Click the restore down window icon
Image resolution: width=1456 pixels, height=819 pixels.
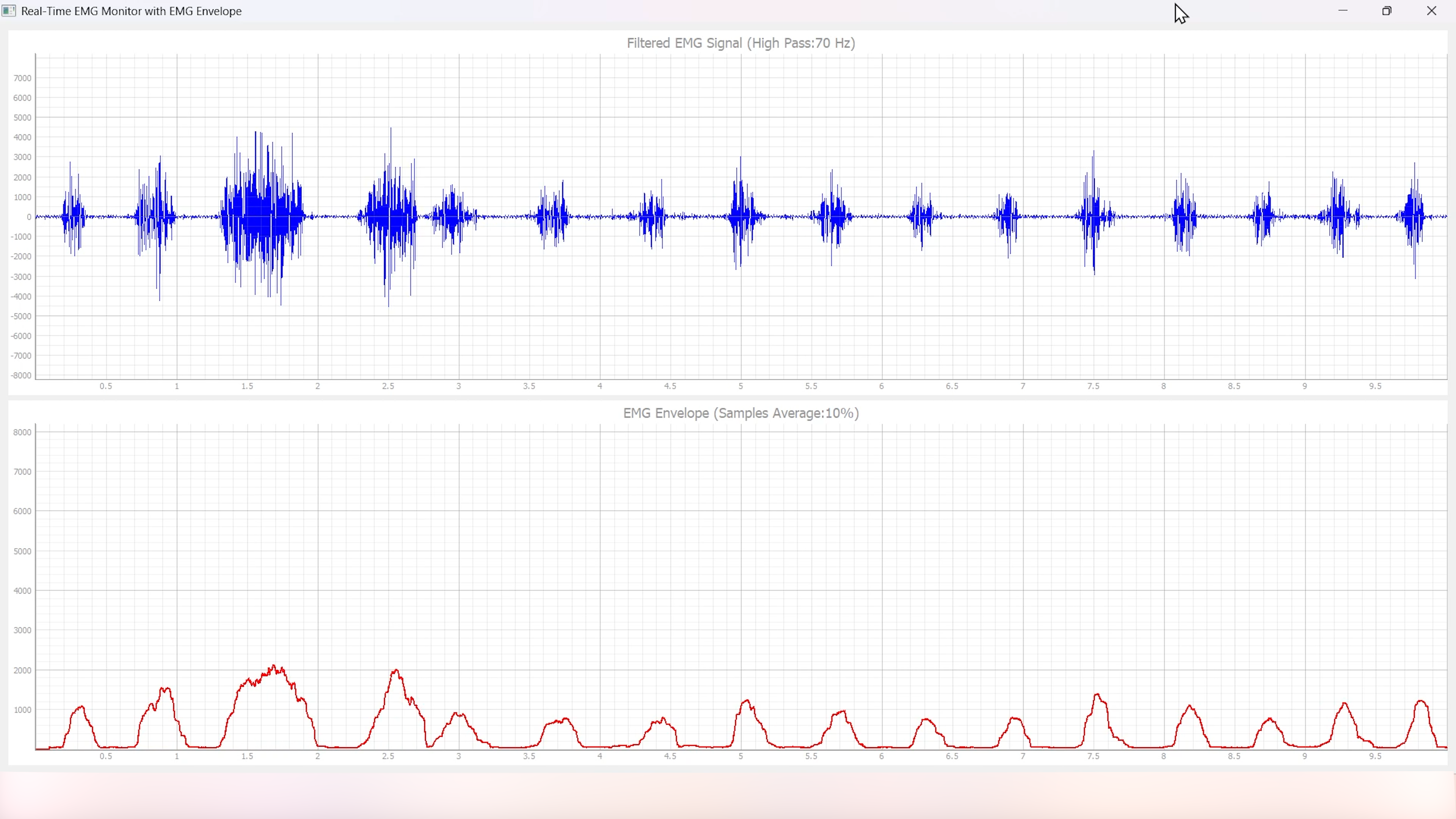pyautogui.click(x=1388, y=11)
